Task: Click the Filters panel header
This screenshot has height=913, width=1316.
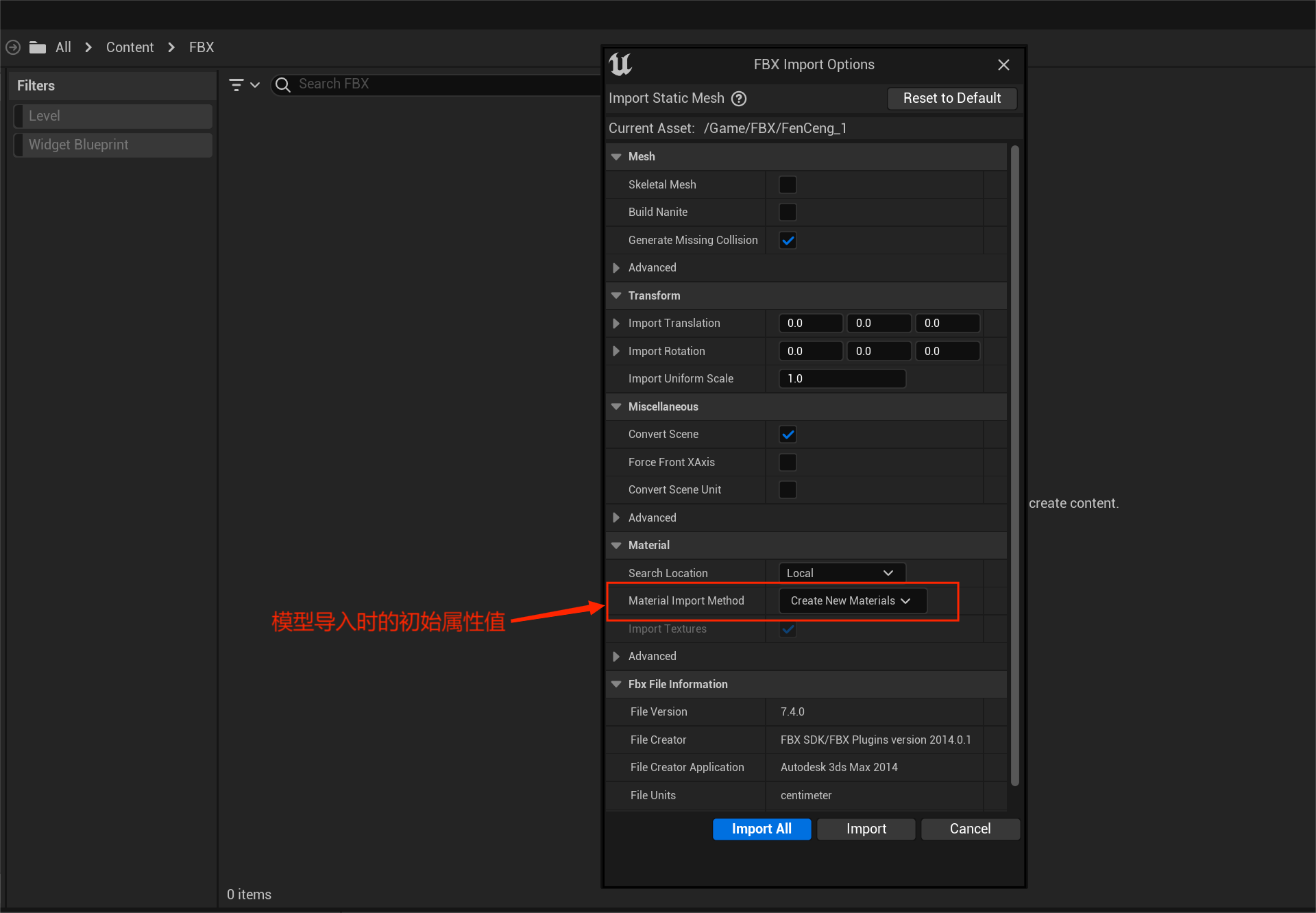Action: [x=112, y=86]
